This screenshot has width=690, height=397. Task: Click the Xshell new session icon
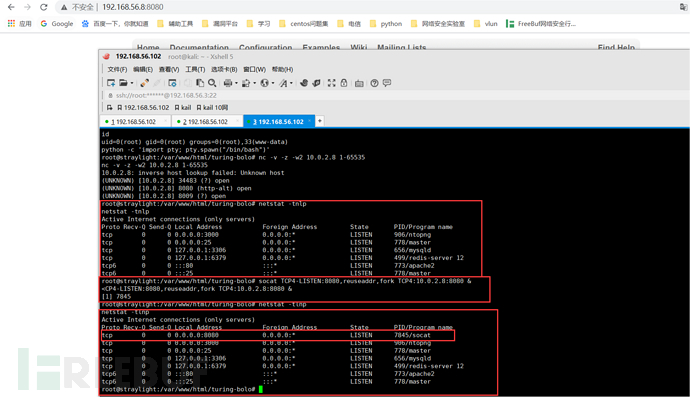tap(111, 83)
